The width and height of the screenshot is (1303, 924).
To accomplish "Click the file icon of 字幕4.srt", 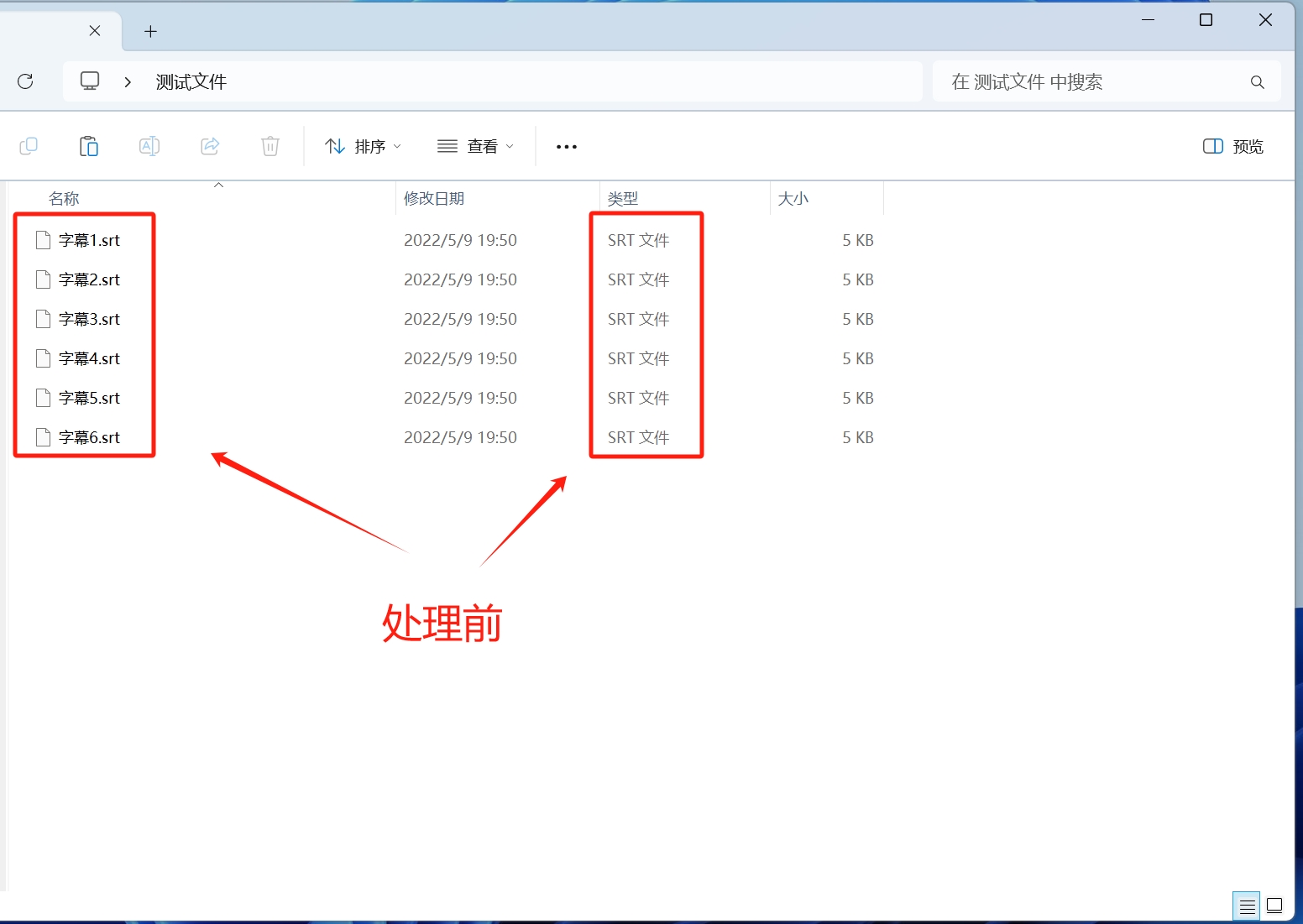I will [44, 358].
